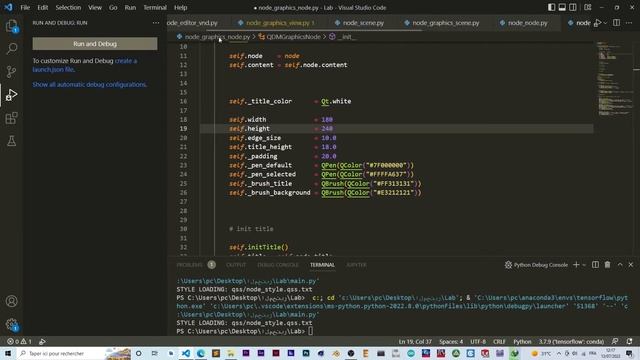Open the Search view icon

tap(11, 49)
